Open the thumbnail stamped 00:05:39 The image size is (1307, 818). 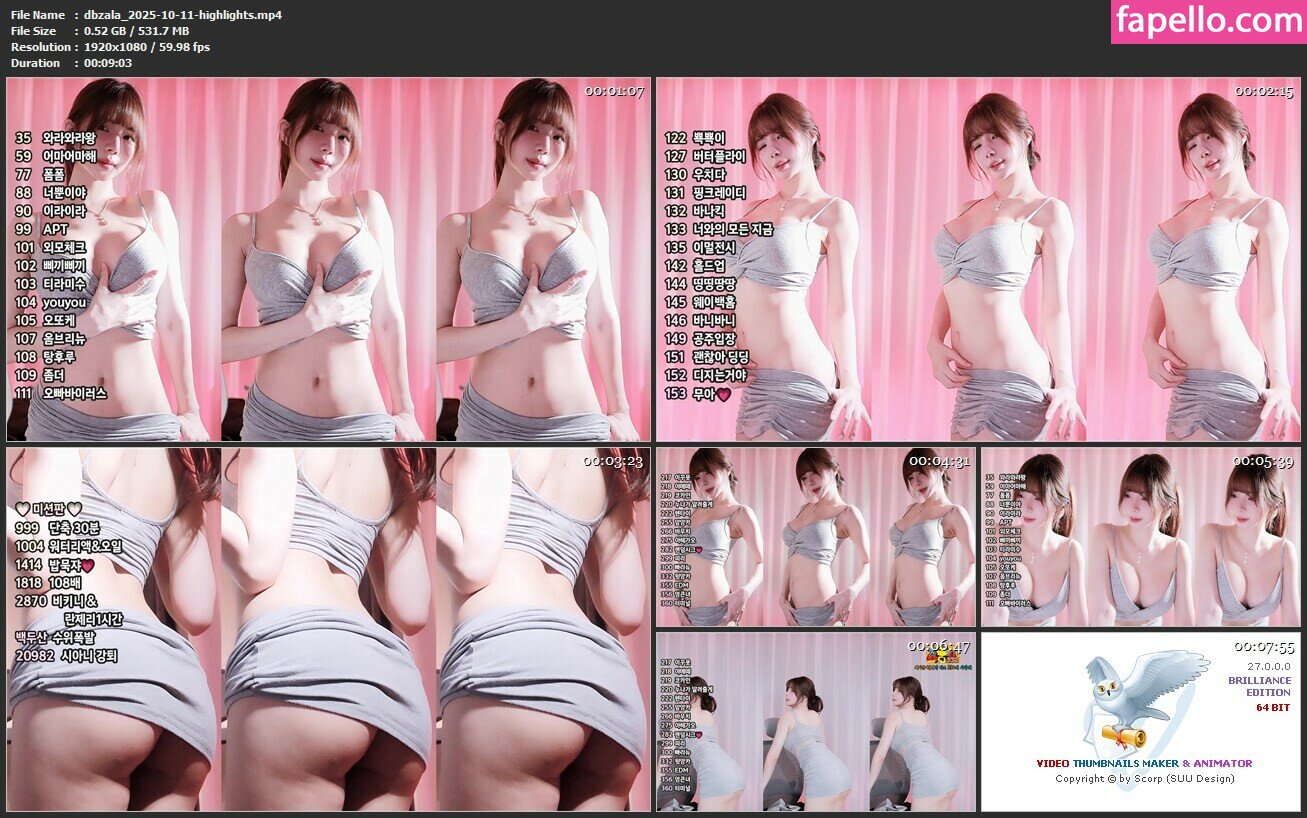pyautogui.click(x=1140, y=537)
